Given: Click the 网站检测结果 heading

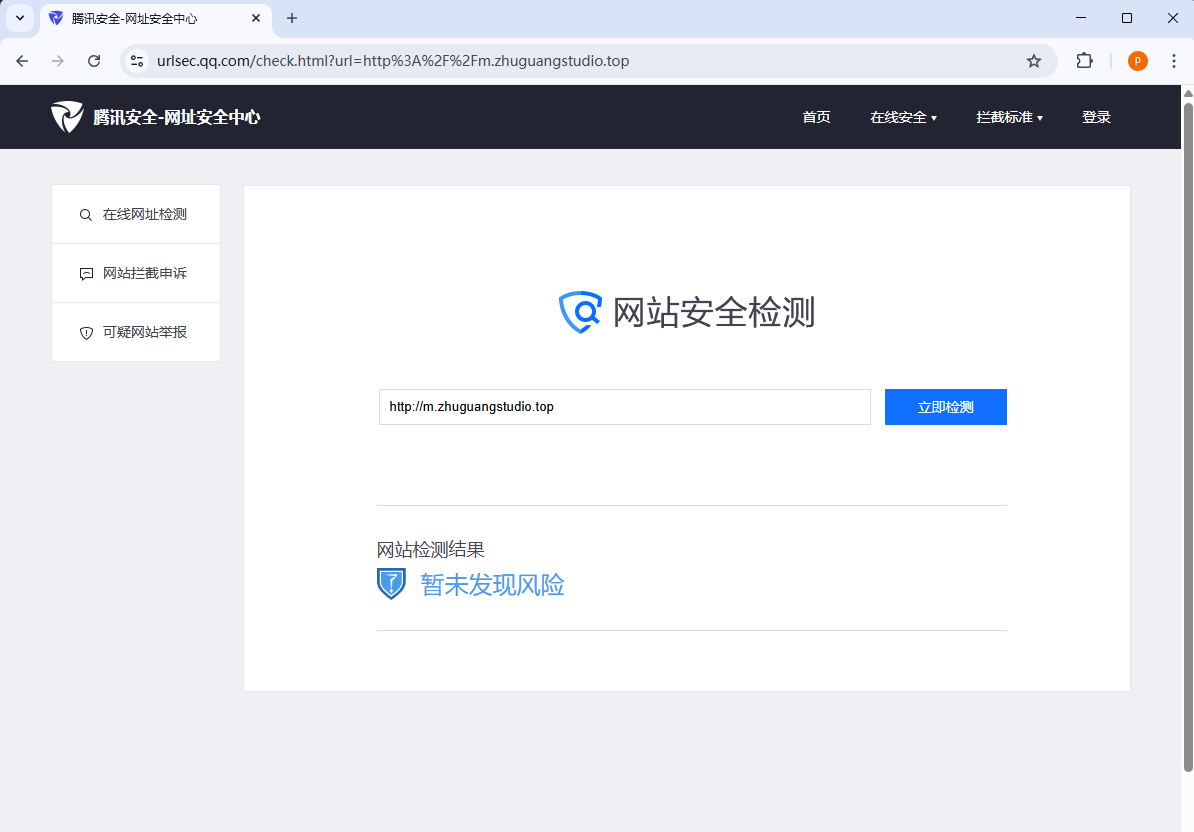Looking at the screenshot, I should click(x=430, y=550).
